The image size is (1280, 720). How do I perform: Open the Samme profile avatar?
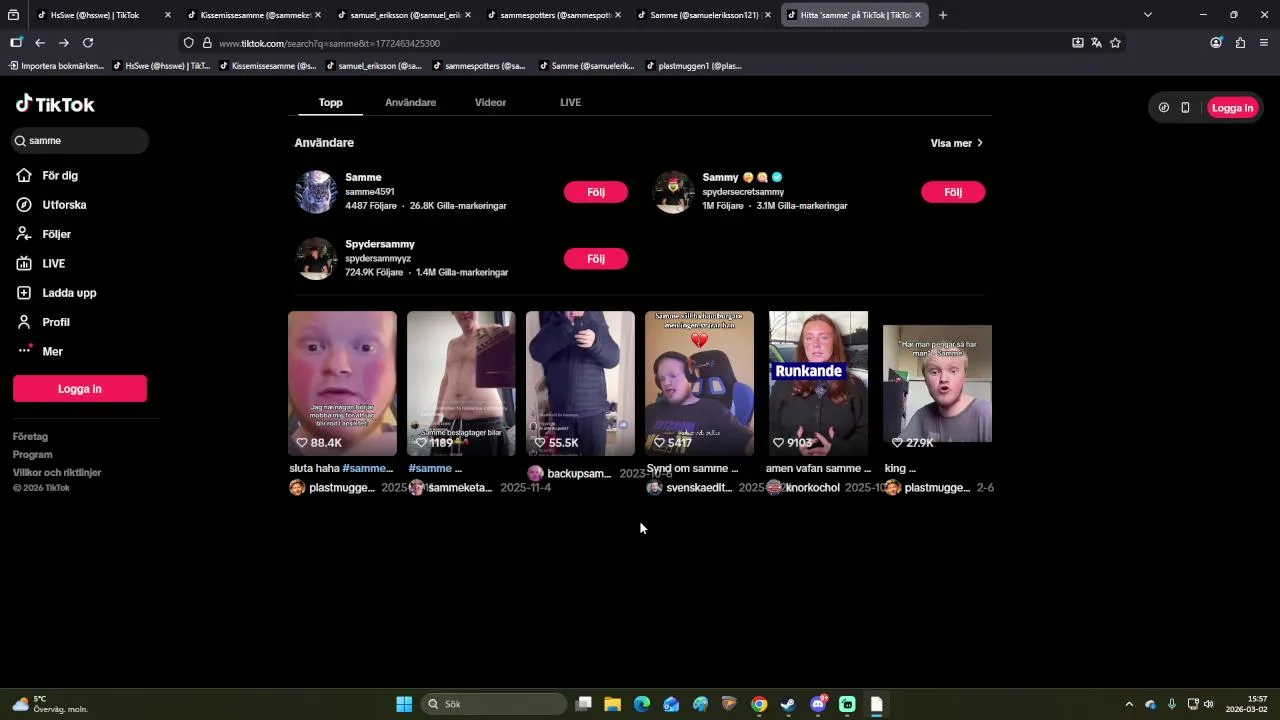[316, 192]
